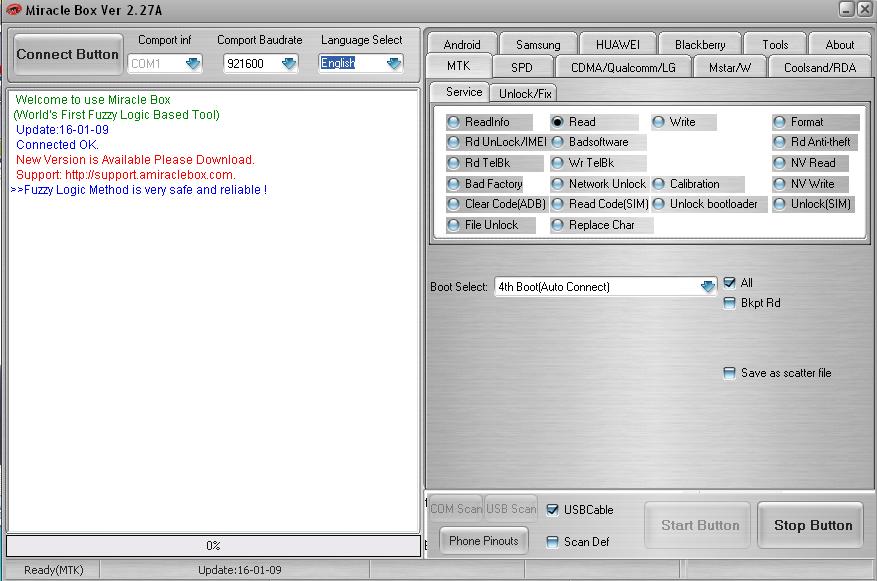Open the Language Select dropdown
This screenshot has height=581, width=877.
point(391,62)
